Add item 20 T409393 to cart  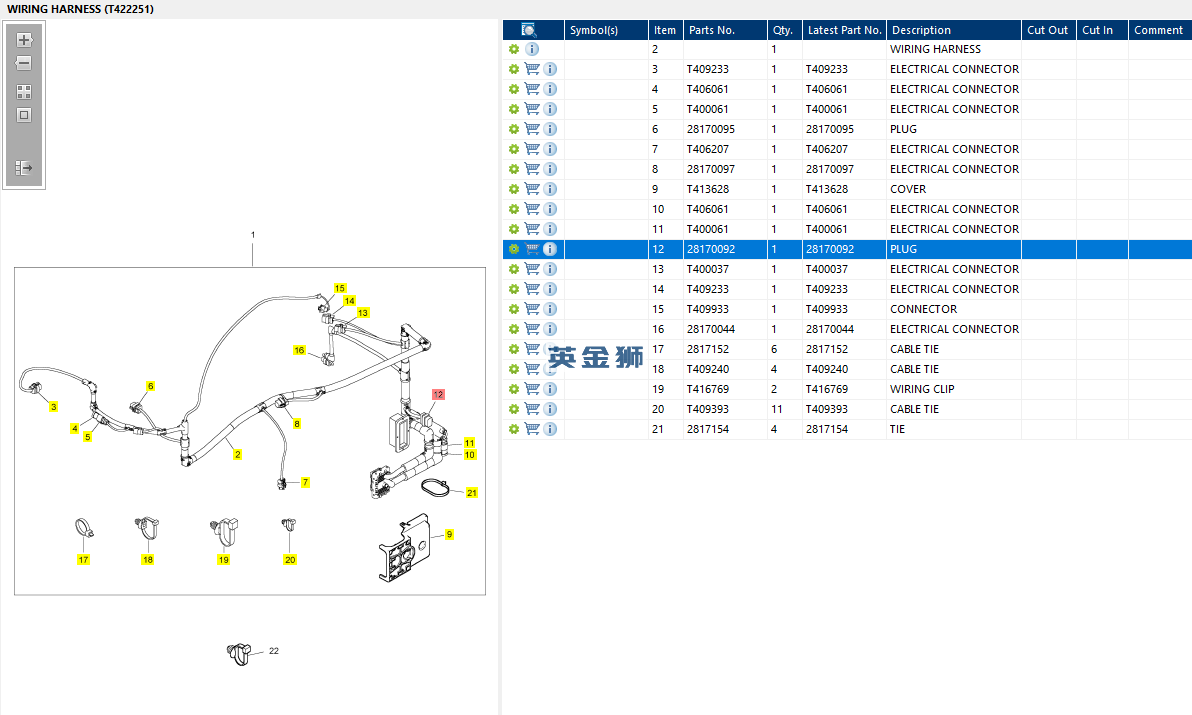coord(532,409)
